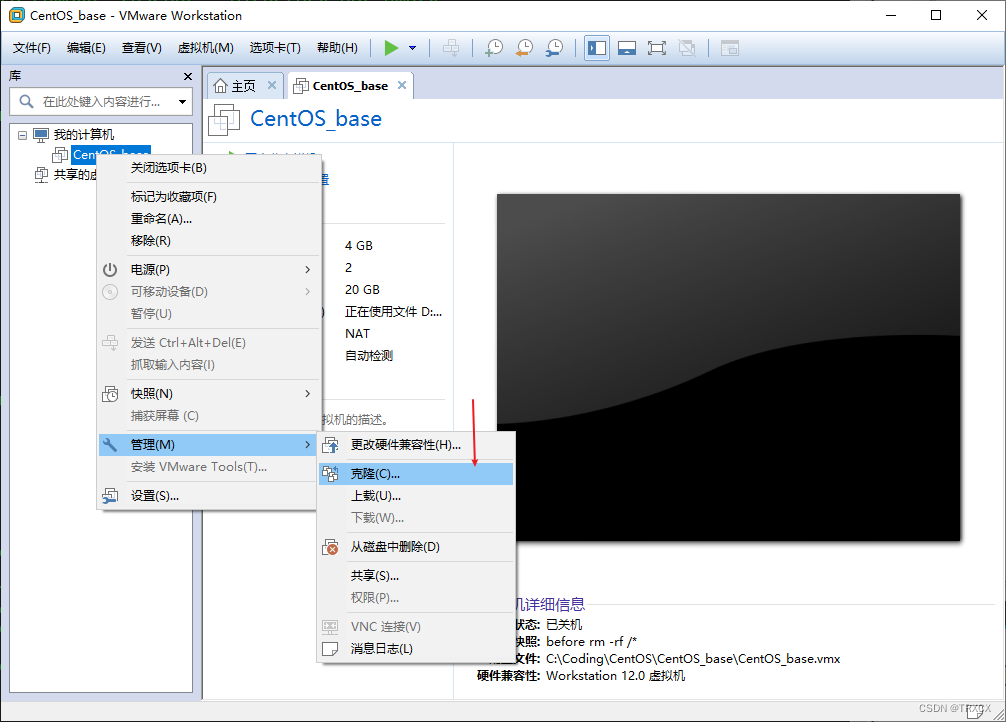
Task: Open the 帮助(H) menu
Action: (337, 47)
